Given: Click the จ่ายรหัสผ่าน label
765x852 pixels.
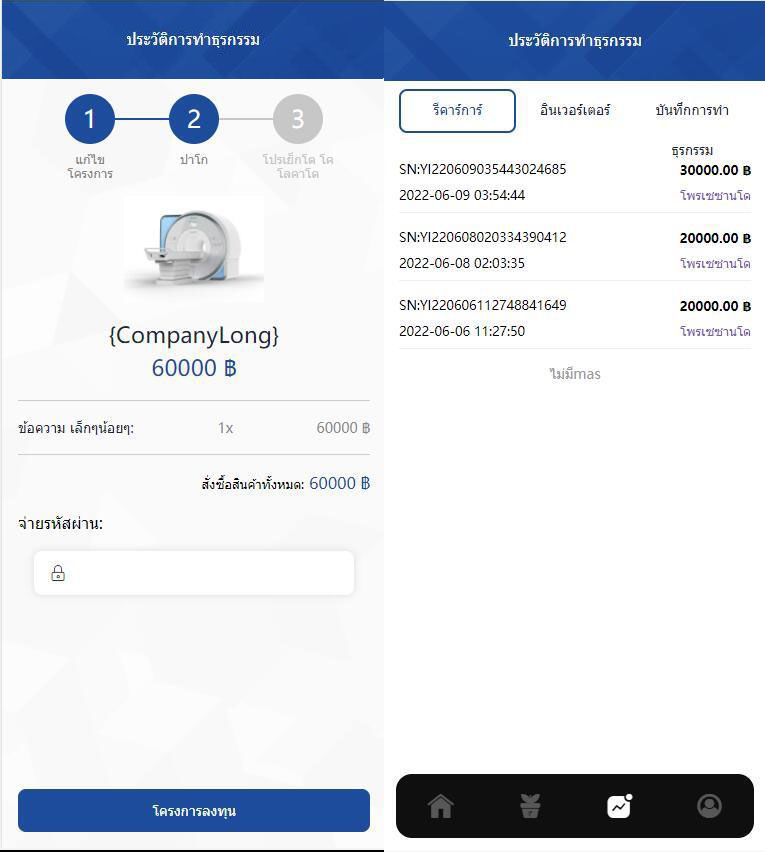Looking at the screenshot, I should 60,523.
